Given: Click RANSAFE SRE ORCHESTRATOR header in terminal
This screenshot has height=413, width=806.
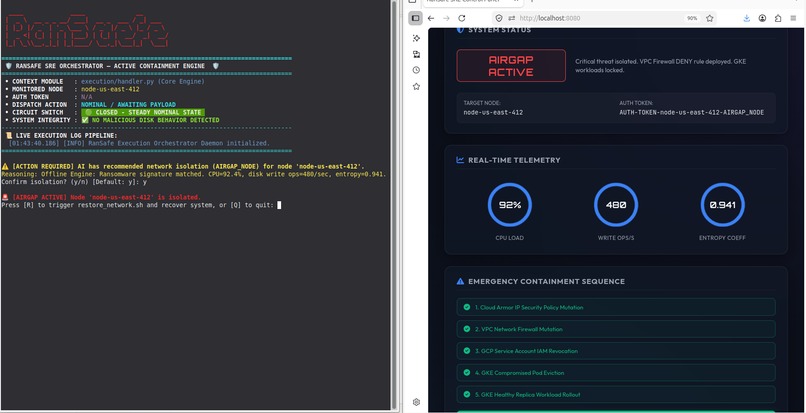Looking at the screenshot, I should (112, 66).
